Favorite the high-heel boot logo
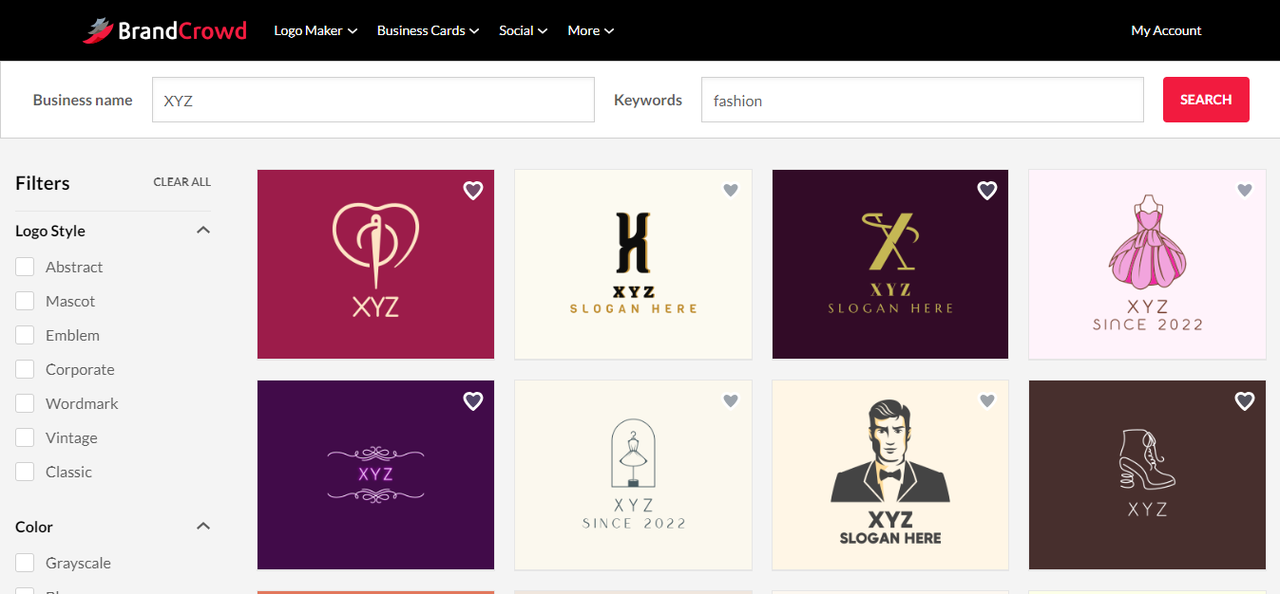 click(1244, 401)
